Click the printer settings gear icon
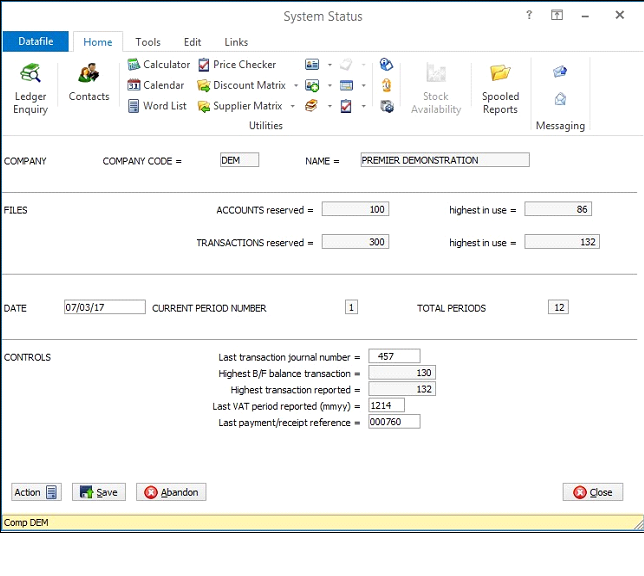This screenshot has height=576, width=644. coord(386,106)
